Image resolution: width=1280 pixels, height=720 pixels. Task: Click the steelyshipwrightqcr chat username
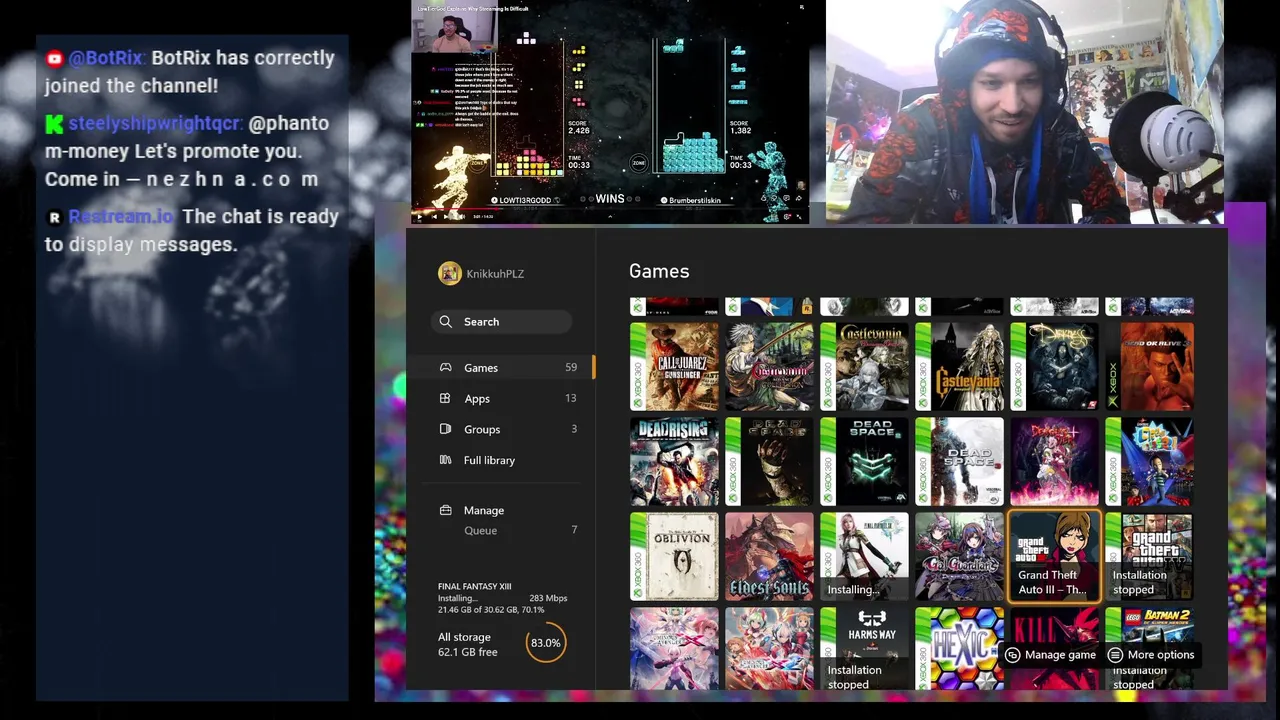pos(155,123)
